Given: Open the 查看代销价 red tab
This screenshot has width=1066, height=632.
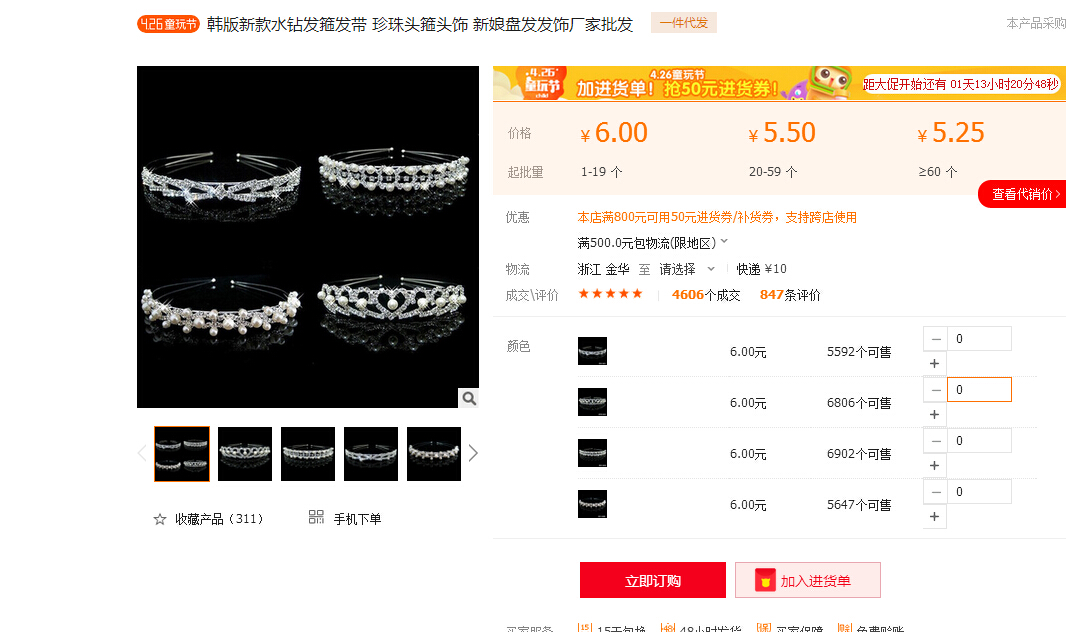Looking at the screenshot, I should [x=1022, y=194].
